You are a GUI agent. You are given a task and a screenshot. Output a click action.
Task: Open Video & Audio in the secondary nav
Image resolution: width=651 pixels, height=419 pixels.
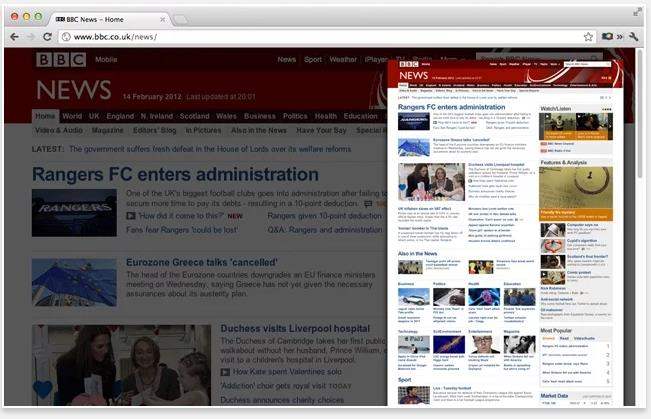click(x=59, y=130)
